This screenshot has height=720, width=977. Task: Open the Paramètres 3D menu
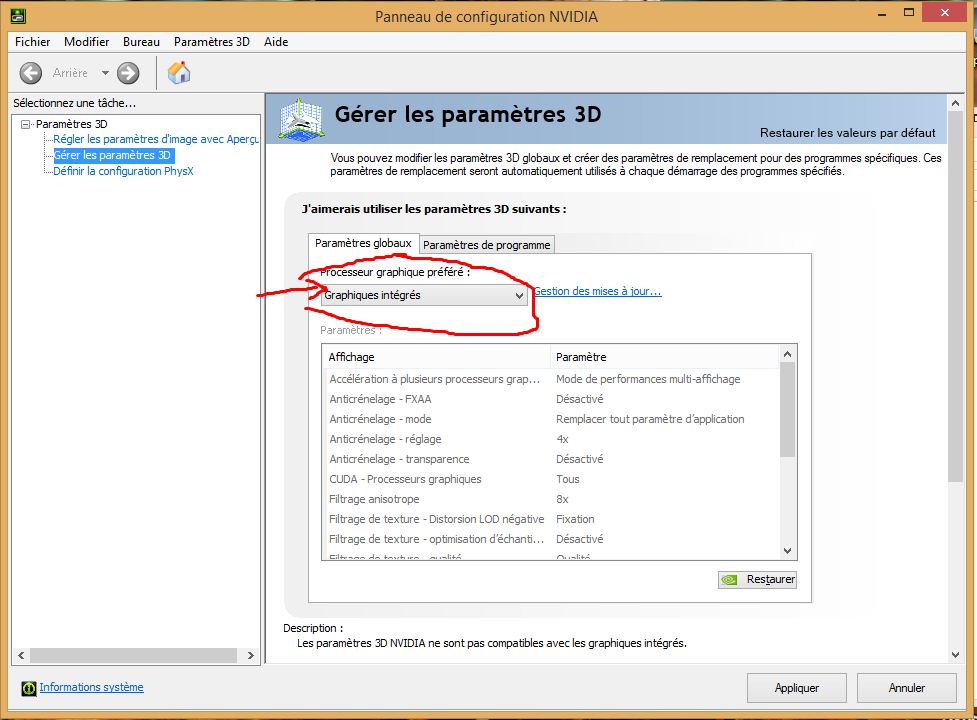(212, 42)
